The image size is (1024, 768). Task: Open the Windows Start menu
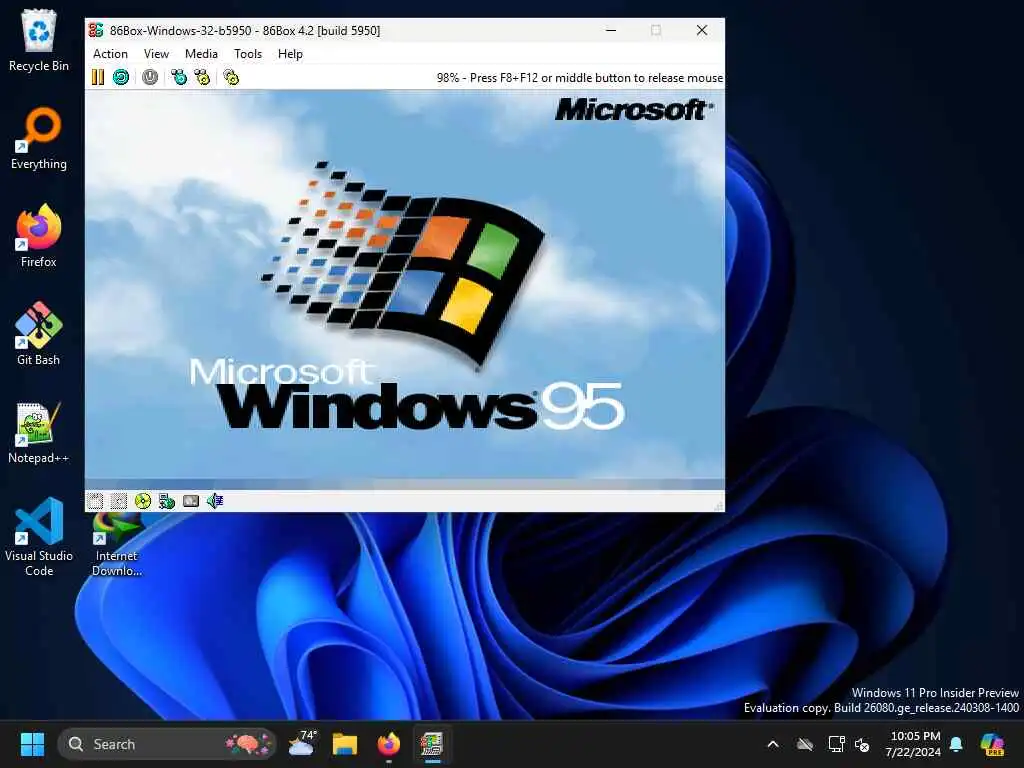(32, 744)
